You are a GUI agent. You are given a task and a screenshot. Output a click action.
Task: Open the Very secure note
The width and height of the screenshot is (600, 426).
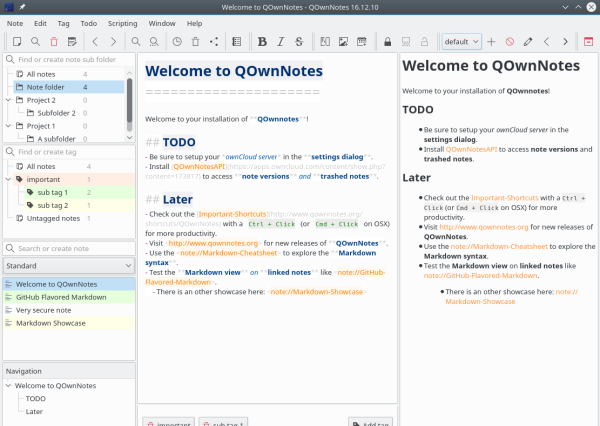click(x=69, y=310)
